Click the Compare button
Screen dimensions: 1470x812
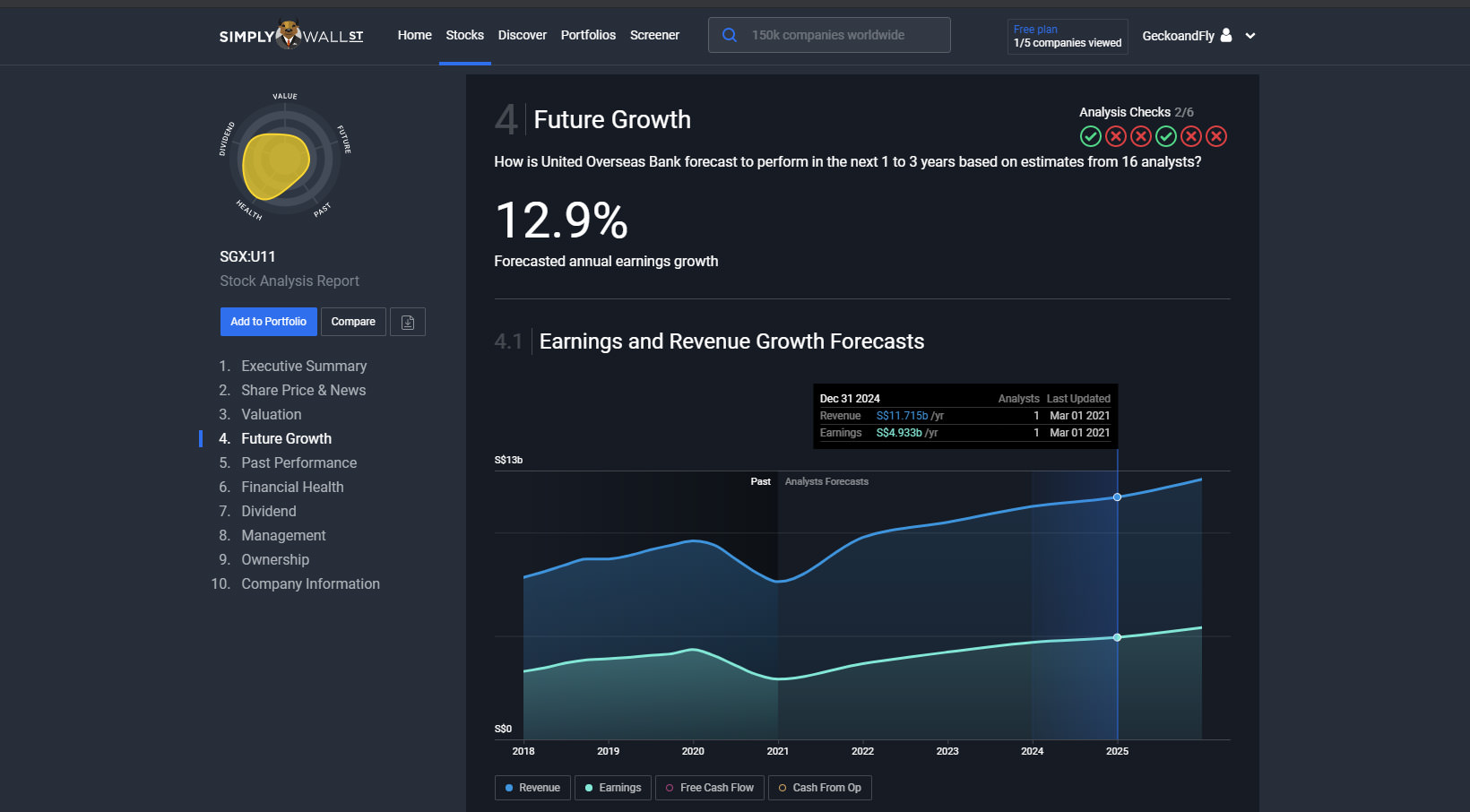click(353, 322)
